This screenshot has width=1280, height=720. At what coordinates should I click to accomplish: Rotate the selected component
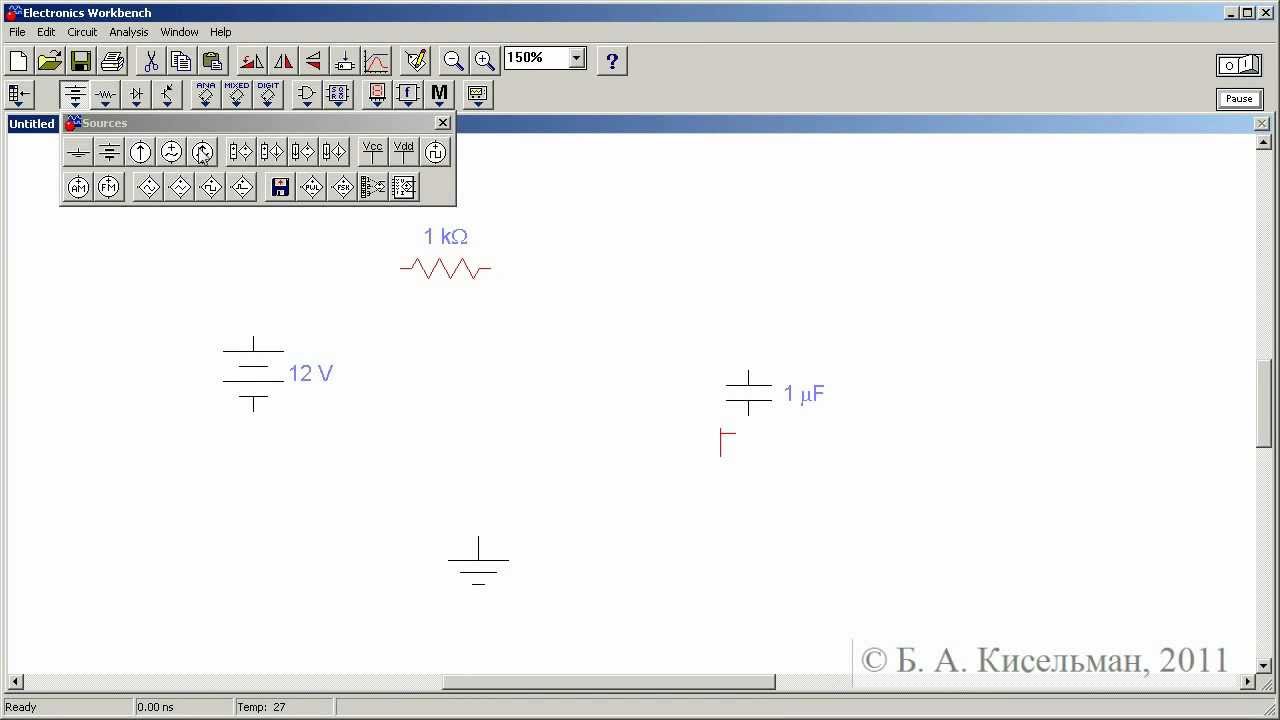pos(252,61)
